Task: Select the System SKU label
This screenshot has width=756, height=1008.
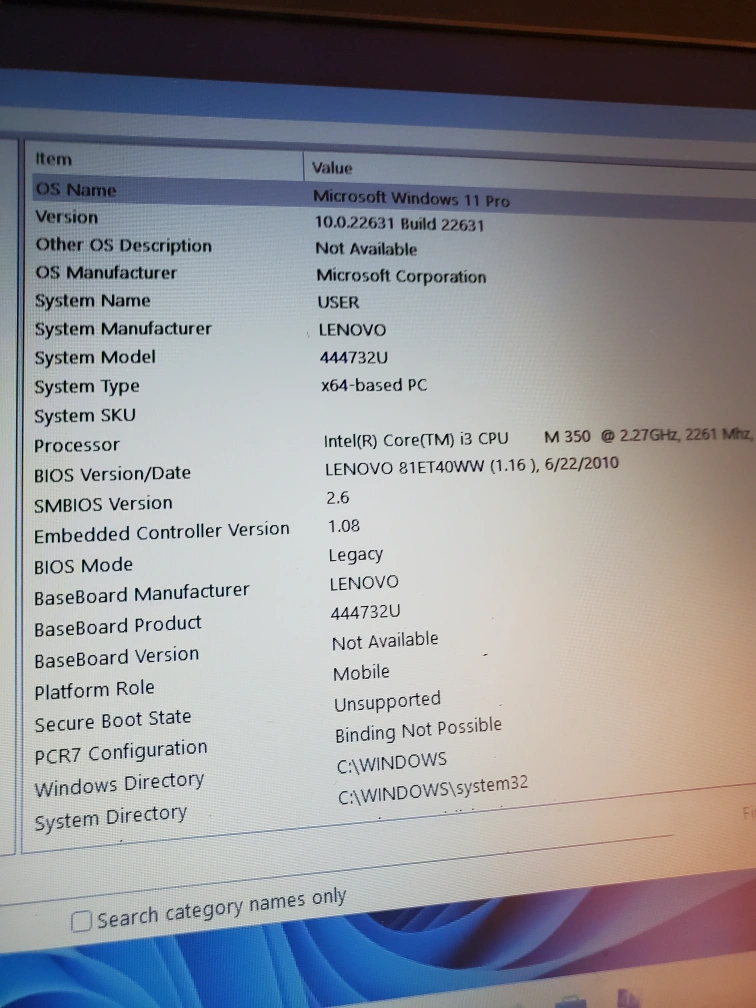Action: point(85,415)
